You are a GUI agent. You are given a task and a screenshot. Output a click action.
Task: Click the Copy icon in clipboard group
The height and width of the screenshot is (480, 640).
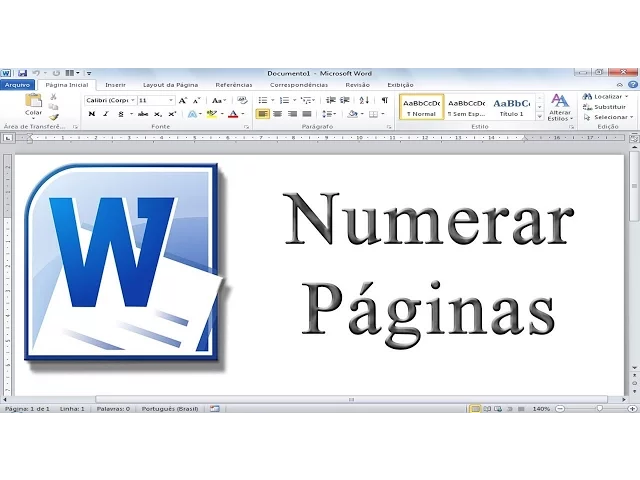(x=53, y=107)
